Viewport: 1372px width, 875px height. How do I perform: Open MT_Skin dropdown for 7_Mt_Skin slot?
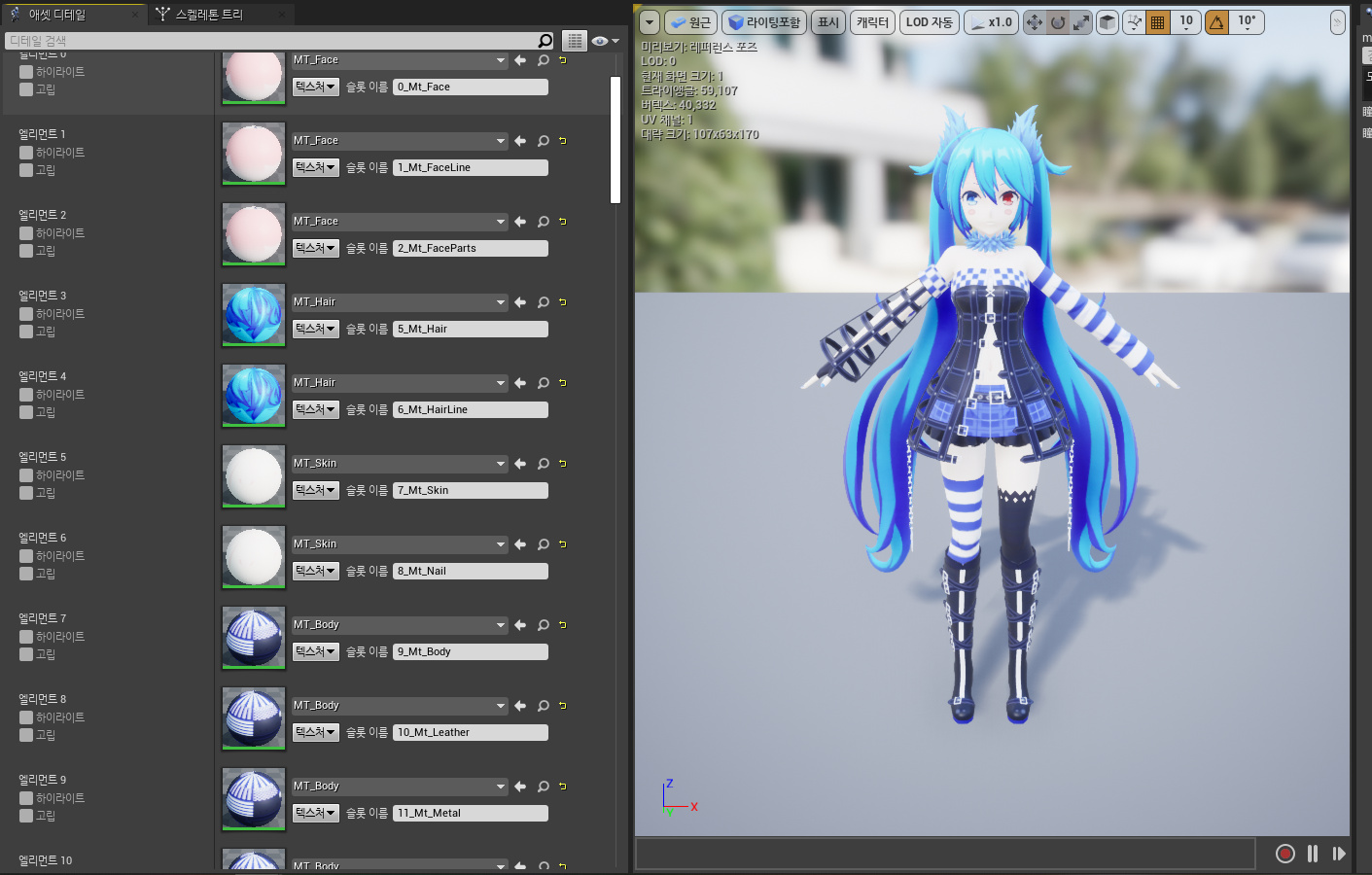(x=400, y=464)
